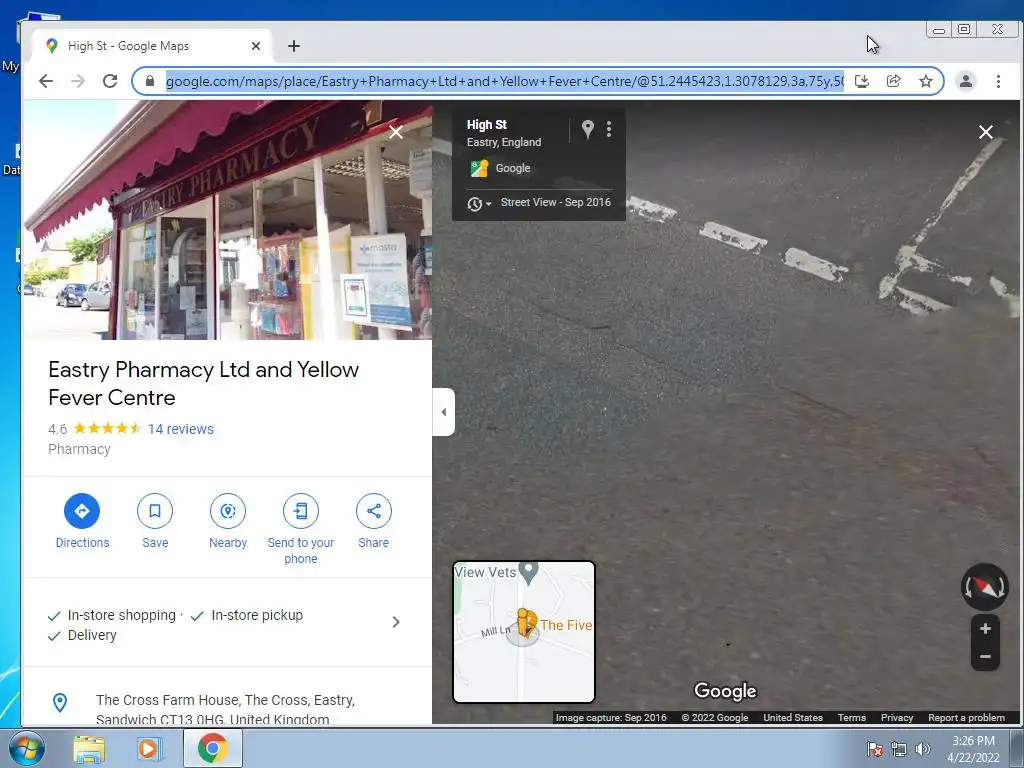Screen dimensions: 1024x768
Task: Reload the Google Maps page
Action: (110, 81)
